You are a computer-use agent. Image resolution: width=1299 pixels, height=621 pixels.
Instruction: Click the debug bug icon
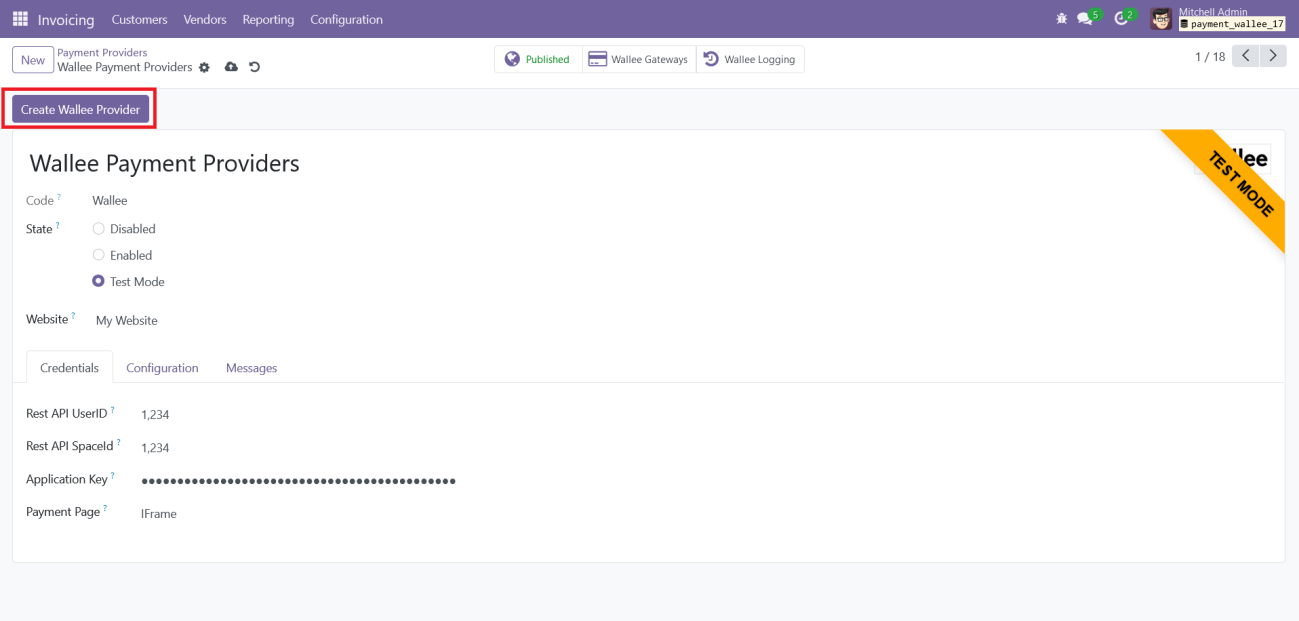click(x=1061, y=19)
